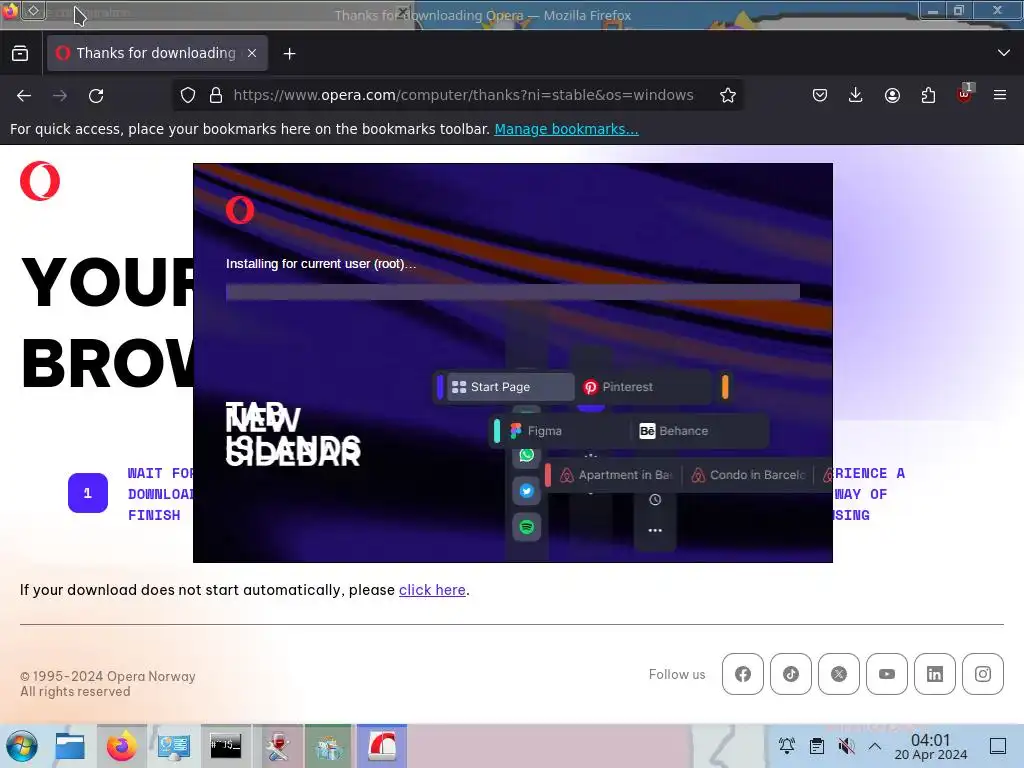Open the clock showing 04:01

pyautogui.click(x=930, y=746)
